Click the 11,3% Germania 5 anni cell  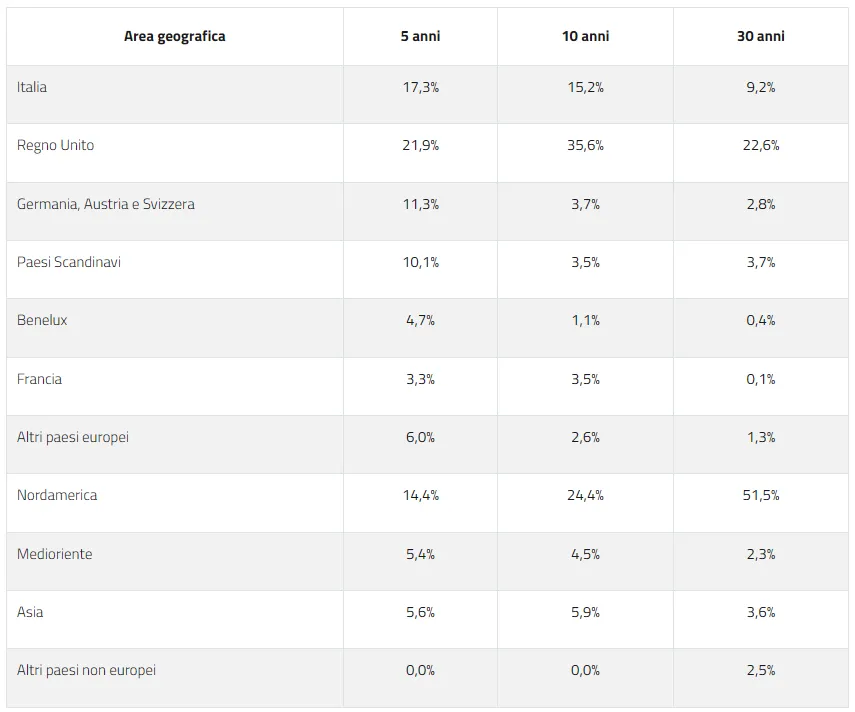pos(420,204)
